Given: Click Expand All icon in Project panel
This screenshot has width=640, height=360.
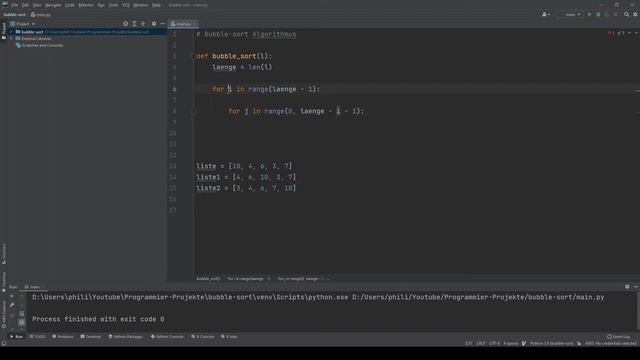Looking at the screenshot, I should pos(134,24).
